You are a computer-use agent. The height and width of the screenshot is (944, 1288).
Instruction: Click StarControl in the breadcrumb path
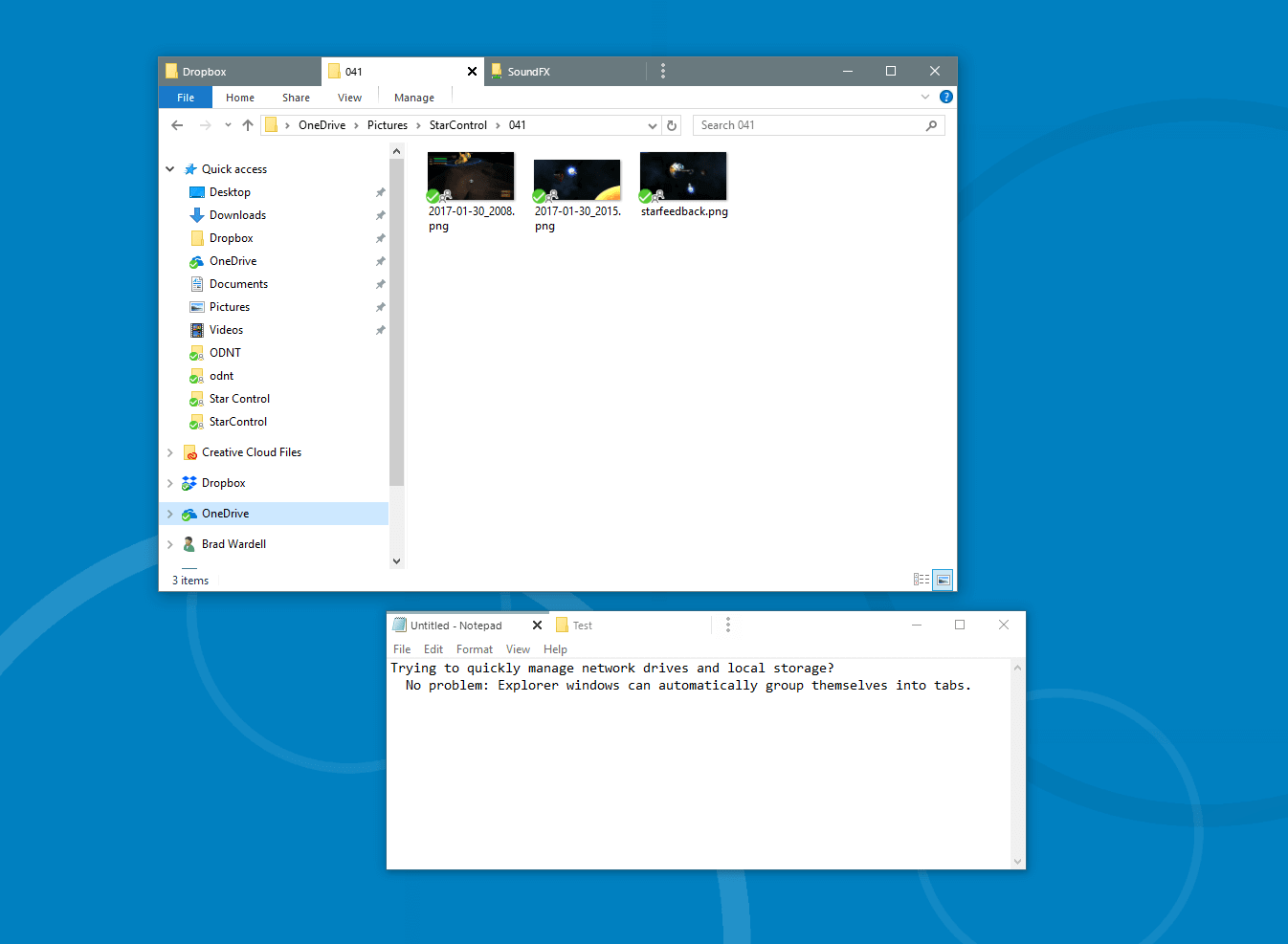[457, 125]
